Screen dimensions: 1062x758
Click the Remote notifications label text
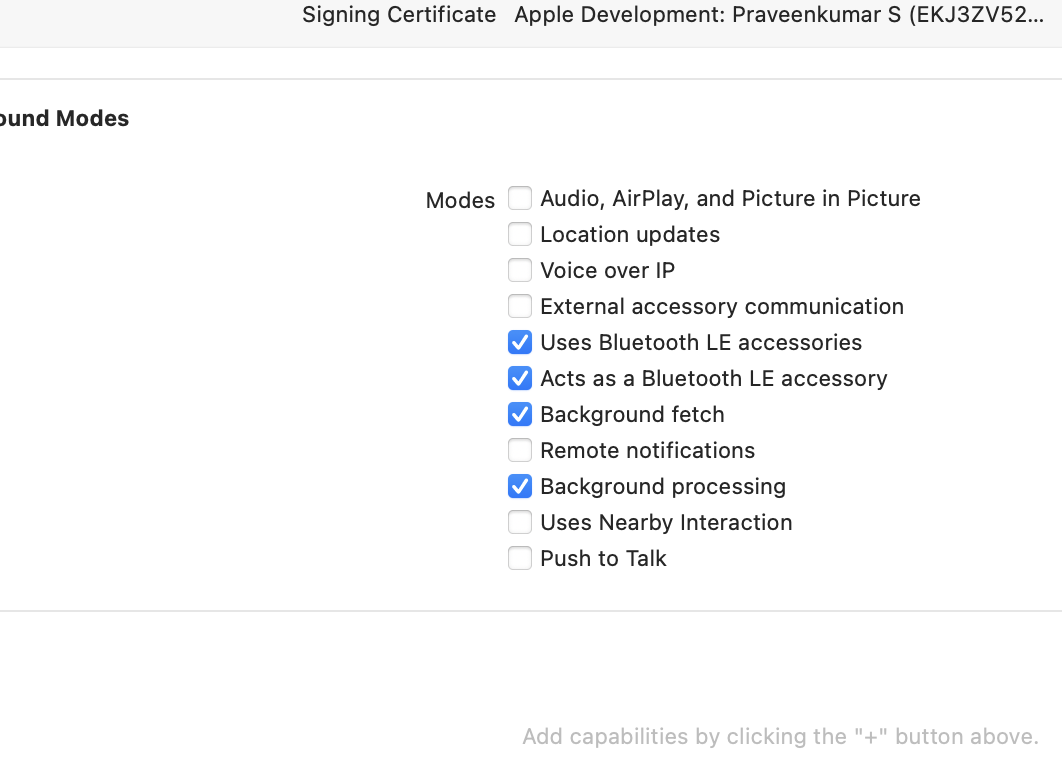pyautogui.click(x=647, y=450)
